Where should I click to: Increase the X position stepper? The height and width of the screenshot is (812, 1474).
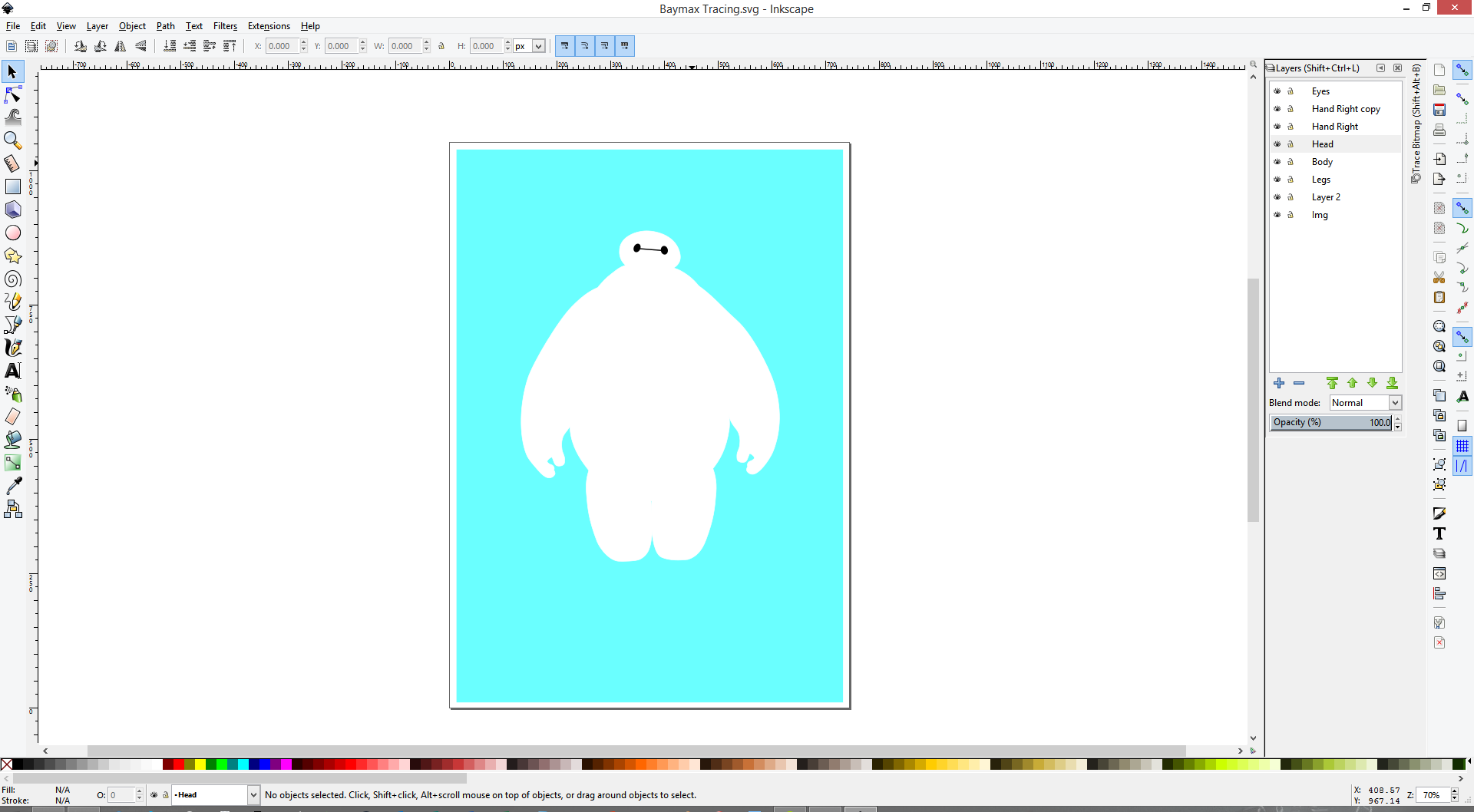tap(304, 43)
